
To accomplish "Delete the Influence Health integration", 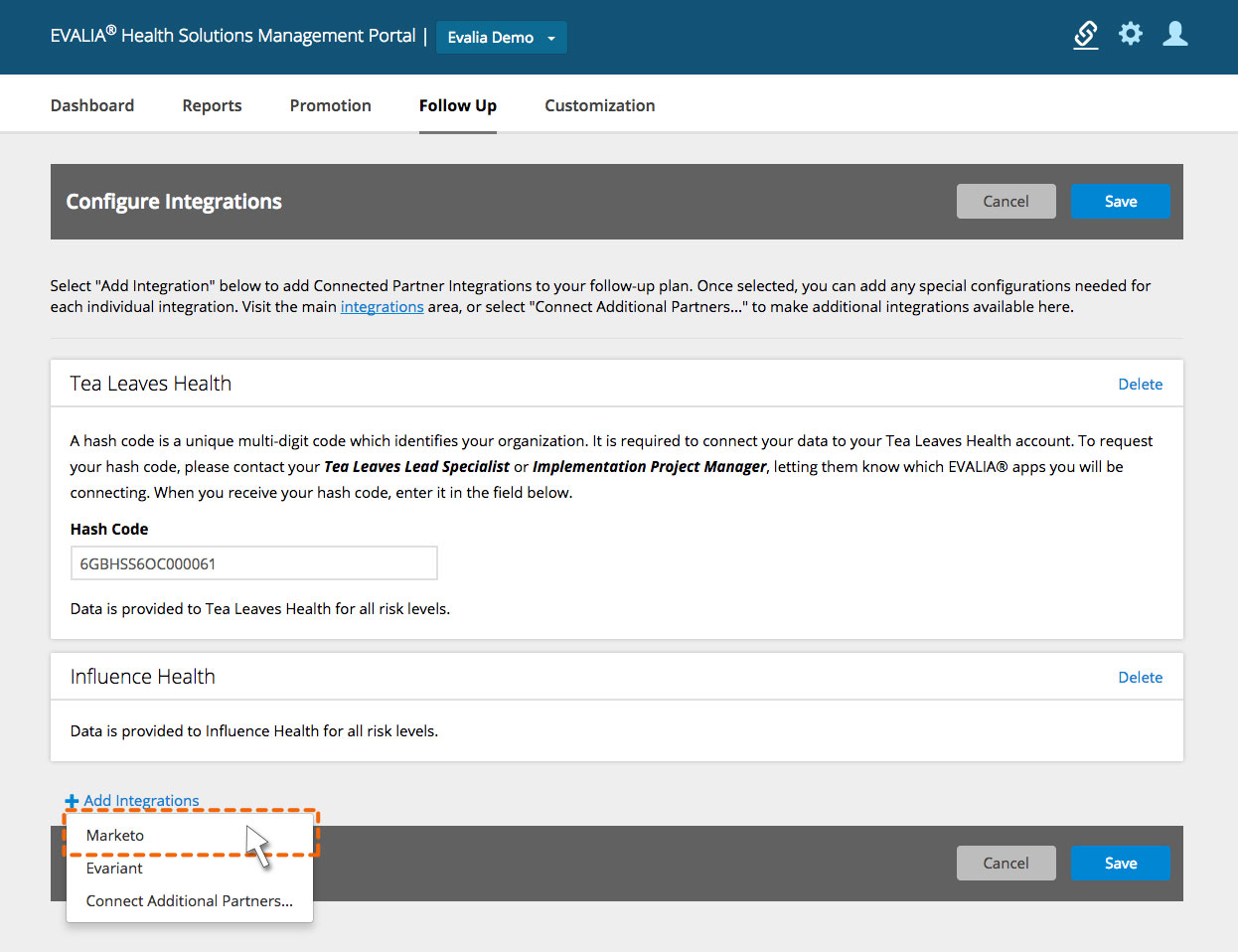I will [1141, 678].
